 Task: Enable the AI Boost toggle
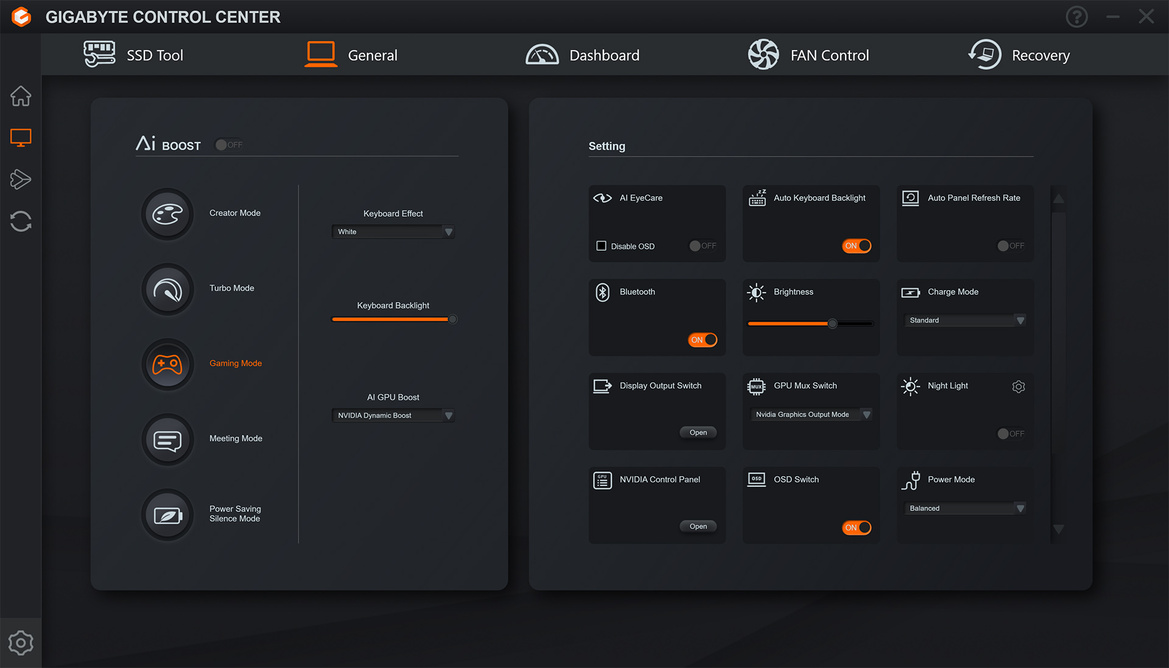point(229,145)
